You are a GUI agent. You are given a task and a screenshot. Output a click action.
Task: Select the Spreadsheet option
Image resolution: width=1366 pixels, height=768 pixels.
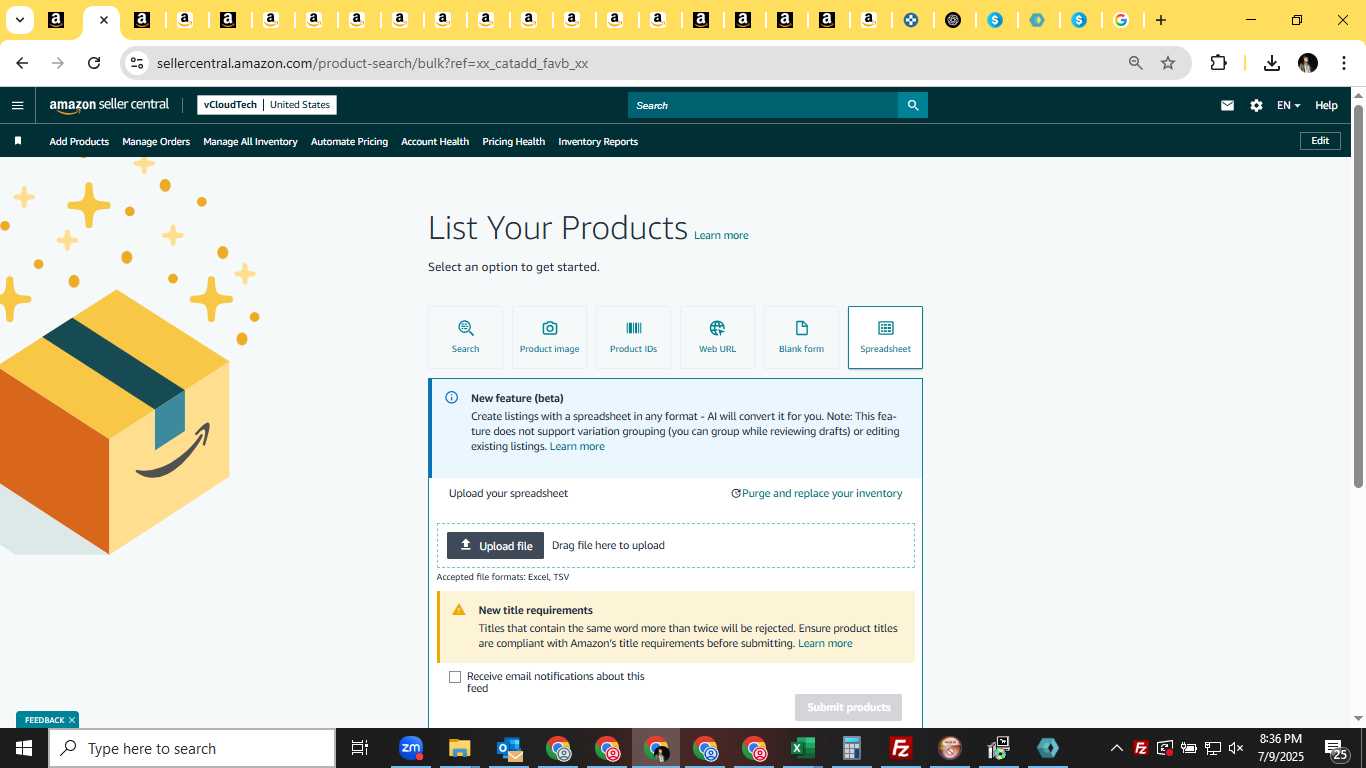pyautogui.click(x=885, y=337)
